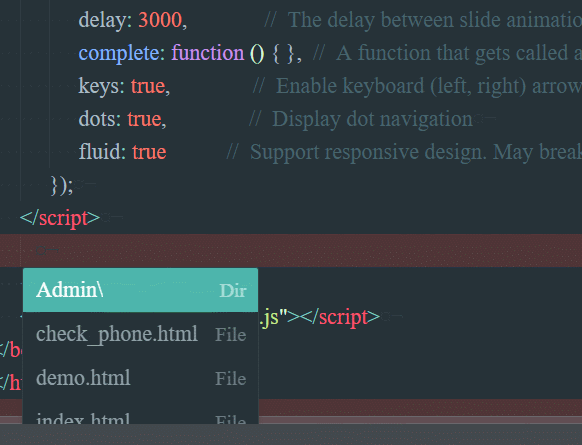Click the true value after dots
Screen dimensions: 582x445
144,119
